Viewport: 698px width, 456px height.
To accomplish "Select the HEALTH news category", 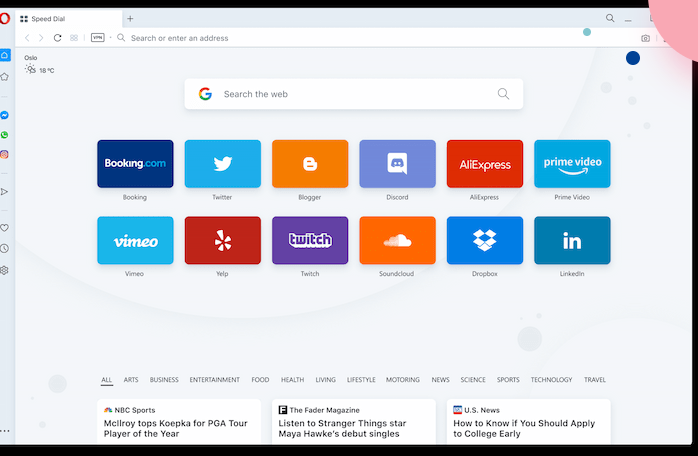I will (292, 380).
